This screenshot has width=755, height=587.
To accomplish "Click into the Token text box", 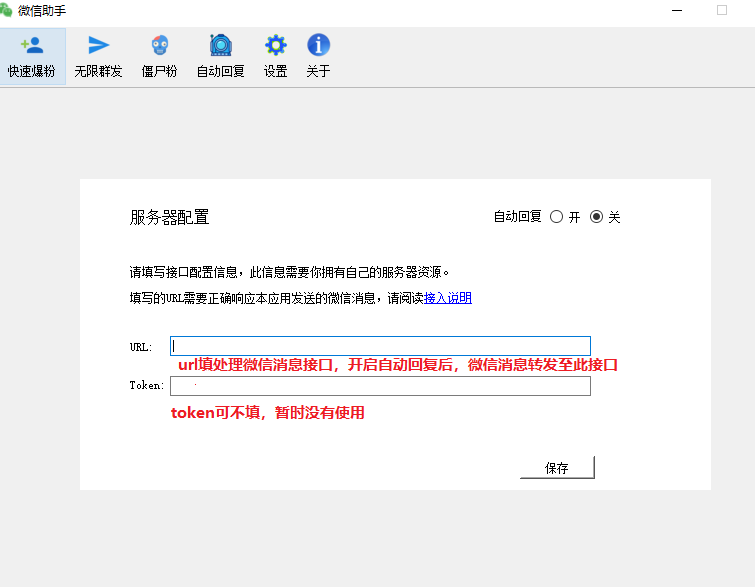I will click(x=380, y=386).
